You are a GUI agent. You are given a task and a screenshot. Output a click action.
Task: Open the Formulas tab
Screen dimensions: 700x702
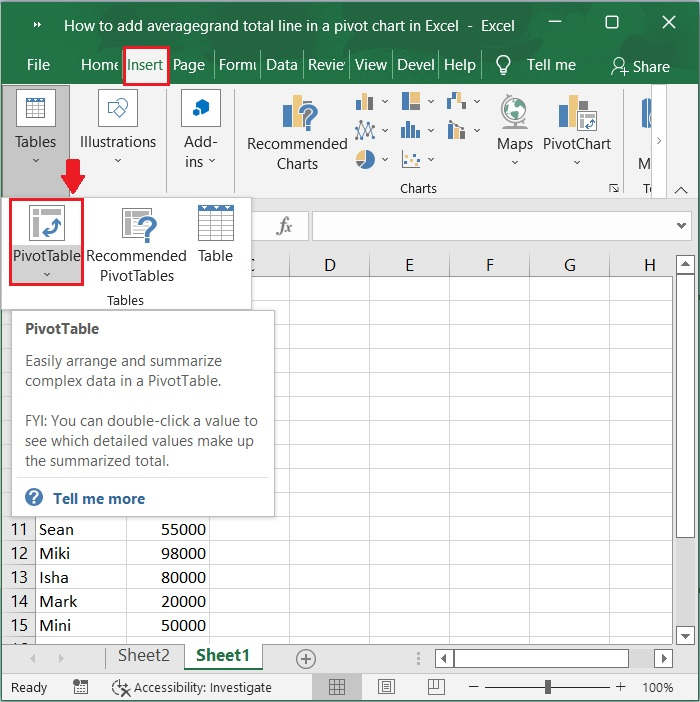coord(237,65)
